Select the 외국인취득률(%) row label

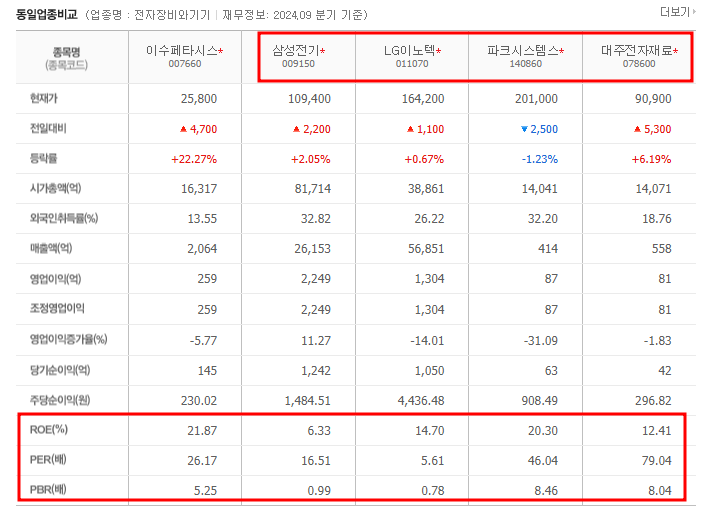[64, 219]
